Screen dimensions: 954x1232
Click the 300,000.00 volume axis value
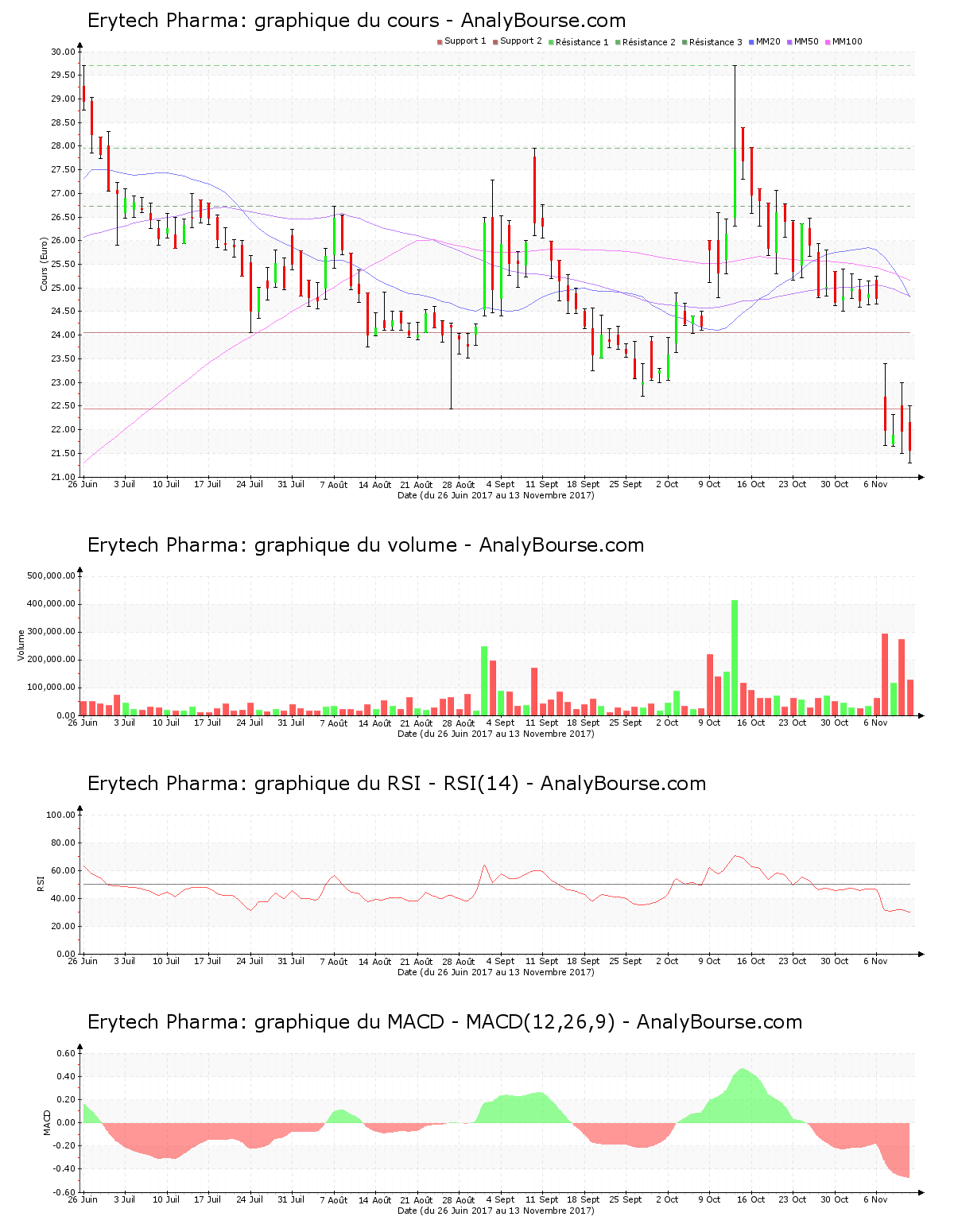[x=52, y=632]
